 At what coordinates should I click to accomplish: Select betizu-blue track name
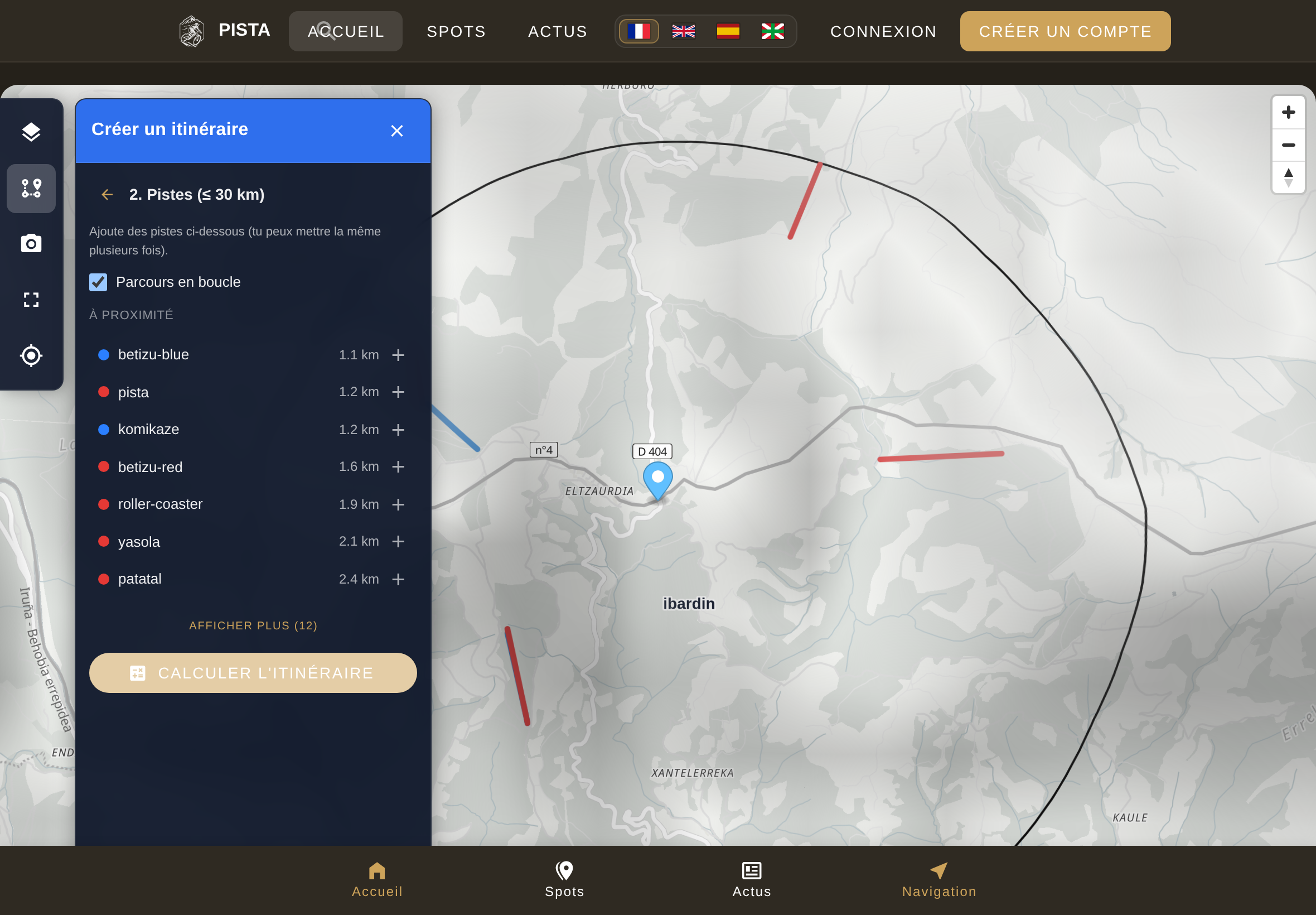[x=153, y=355]
